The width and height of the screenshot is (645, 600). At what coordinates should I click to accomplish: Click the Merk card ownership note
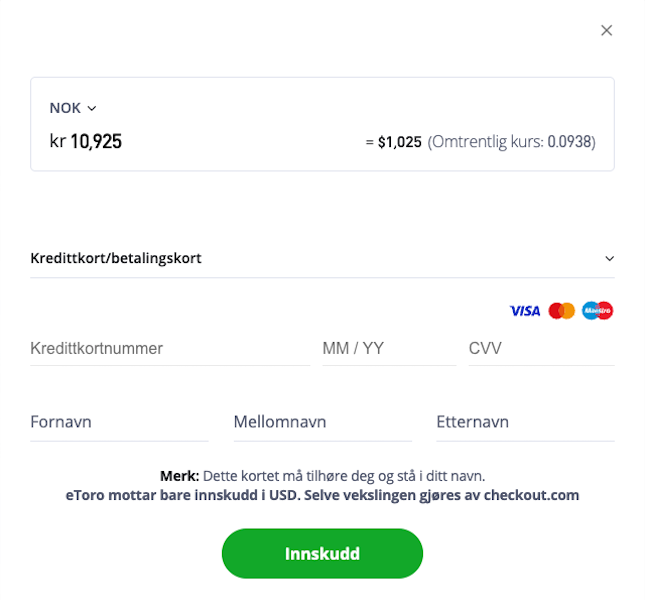(322, 476)
